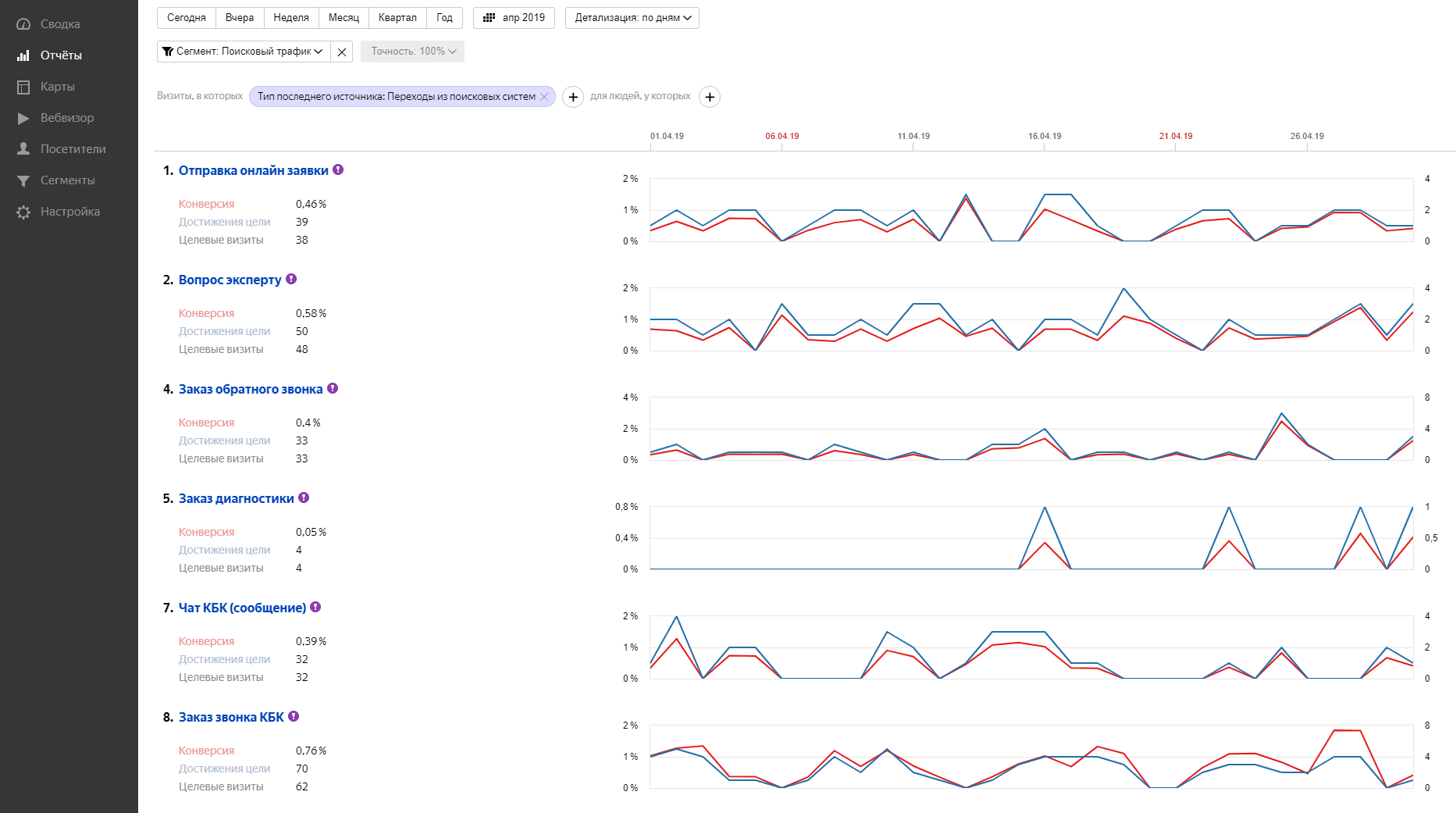Open the апр 2019 date picker
The width and height of the screenshot is (1456, 813).
pos(514,18)
